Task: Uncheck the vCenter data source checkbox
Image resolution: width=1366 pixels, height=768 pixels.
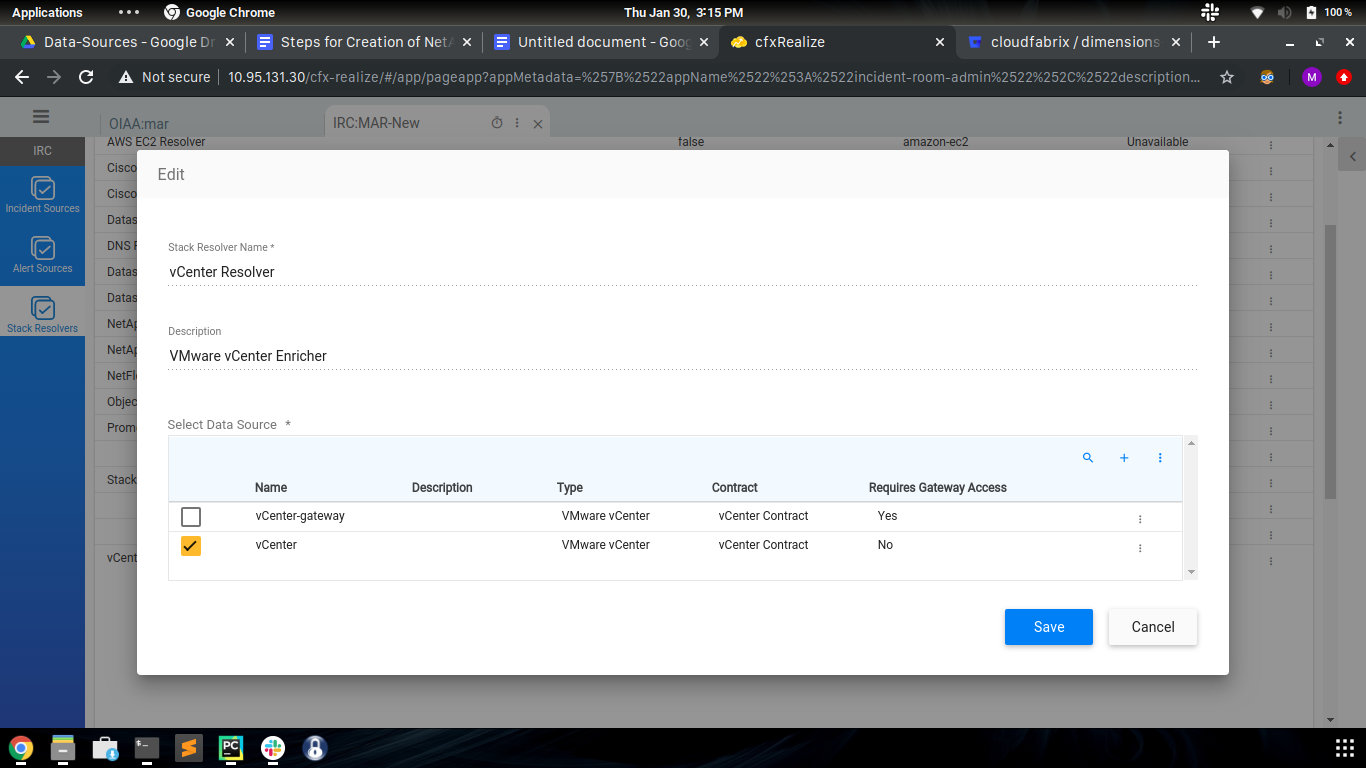Action: [191, 546]
